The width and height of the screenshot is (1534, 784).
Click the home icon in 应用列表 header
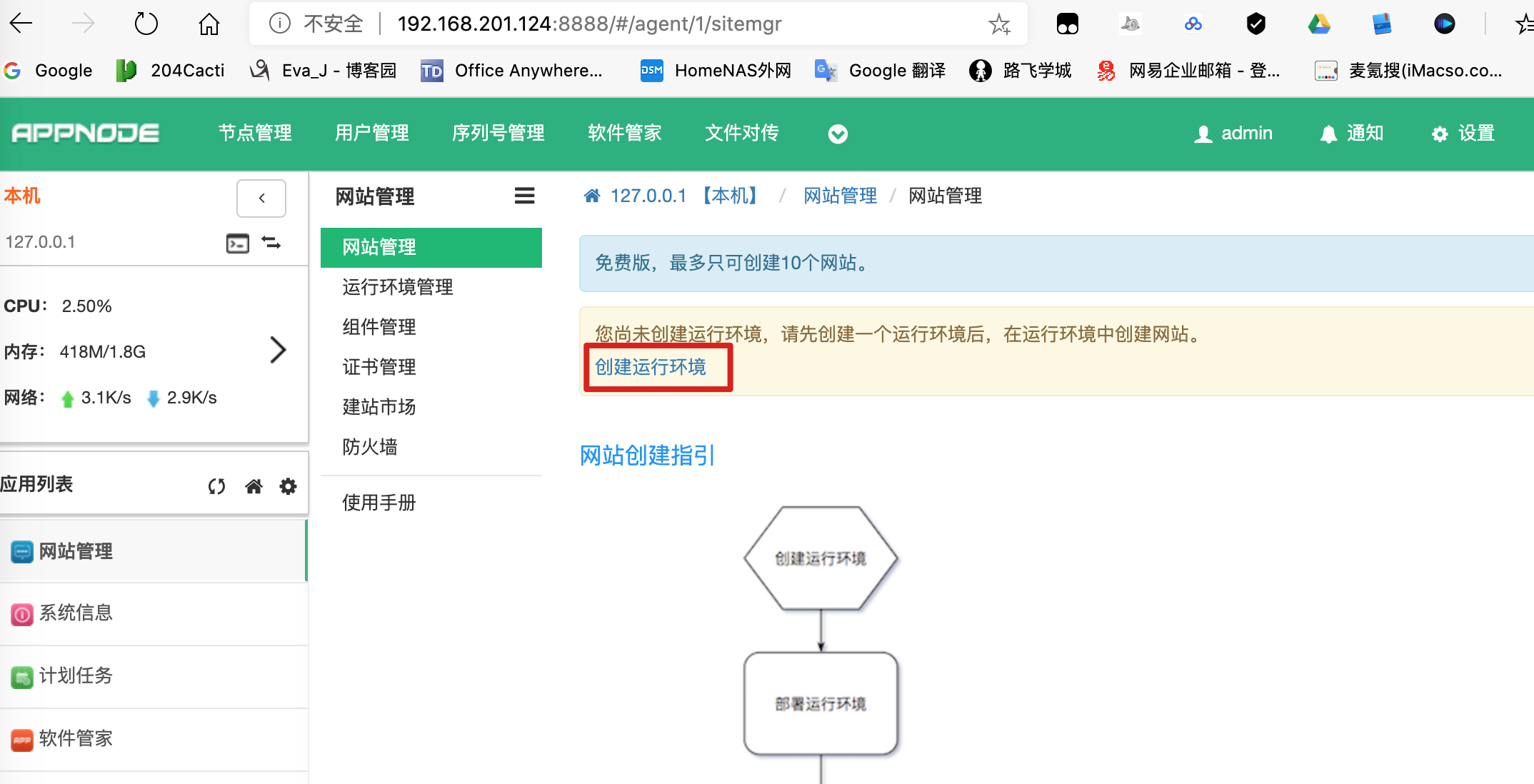(x=254, y=486)
